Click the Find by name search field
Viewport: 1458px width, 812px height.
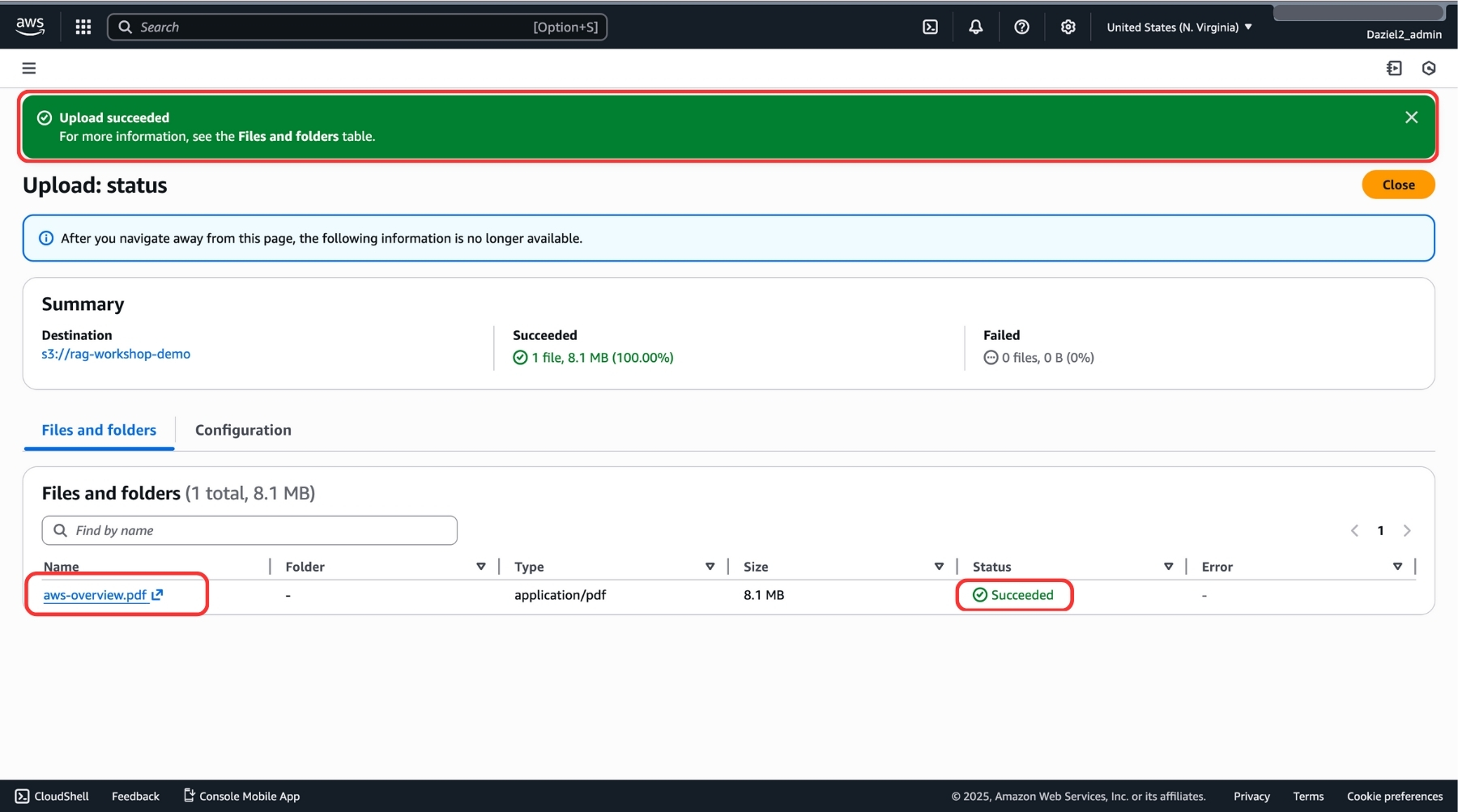point(249,530)
